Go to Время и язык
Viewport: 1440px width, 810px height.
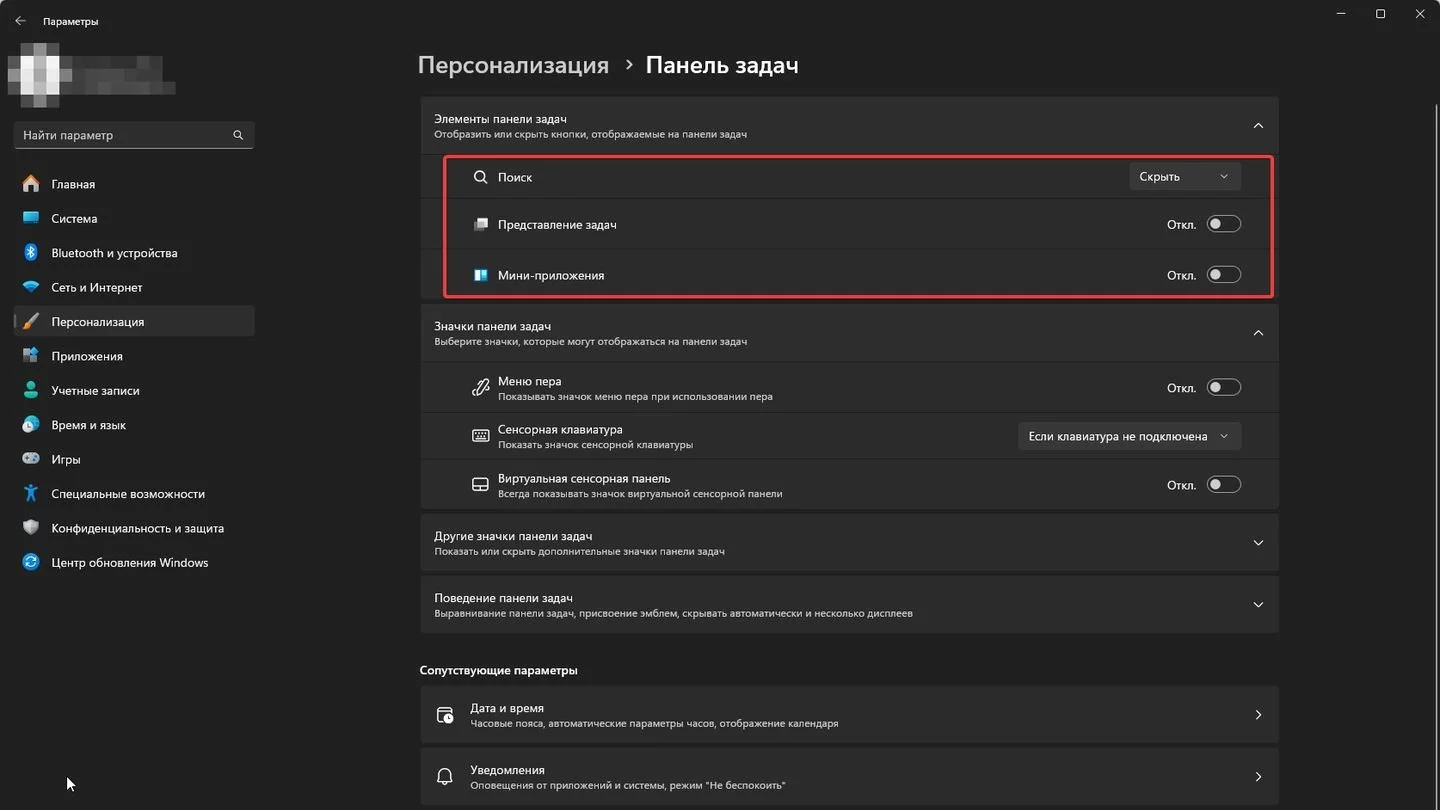pyautogui.click(x=134, y=425)
